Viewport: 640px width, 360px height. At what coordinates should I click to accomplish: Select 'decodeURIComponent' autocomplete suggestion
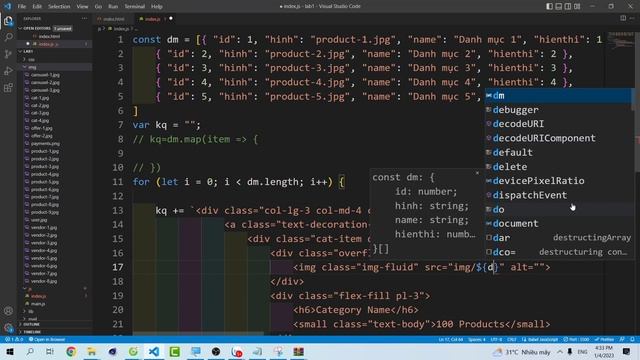point(558,138)
